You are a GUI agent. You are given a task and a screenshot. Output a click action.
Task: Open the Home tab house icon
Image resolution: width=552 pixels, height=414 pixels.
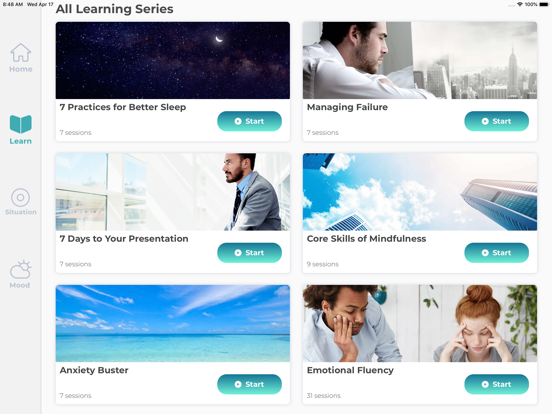pos(20,52)
